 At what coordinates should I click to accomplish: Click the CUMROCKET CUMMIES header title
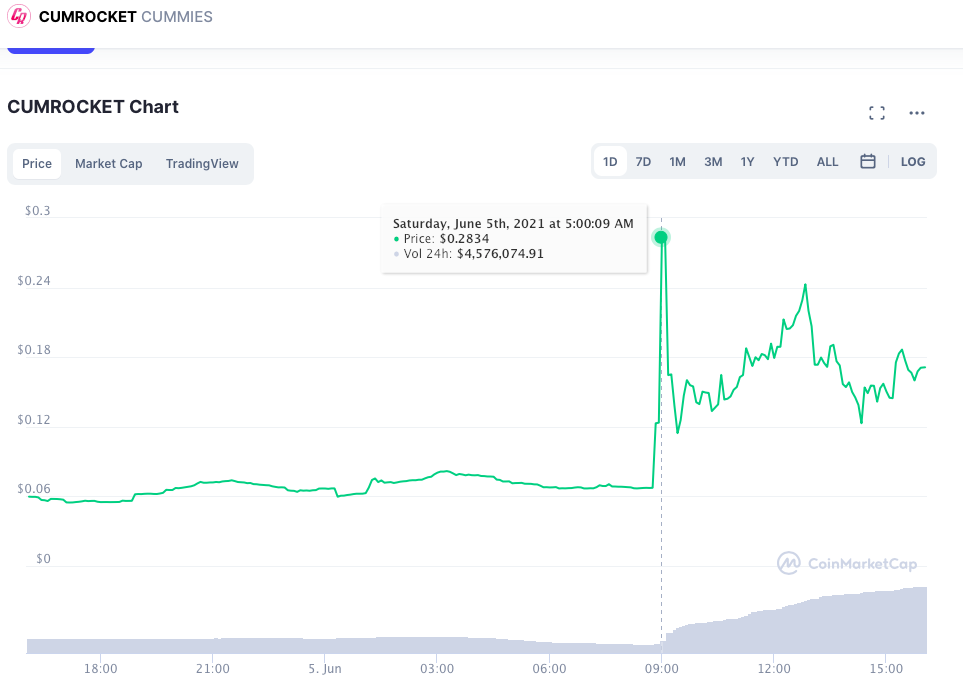click(x=125, y=17)
